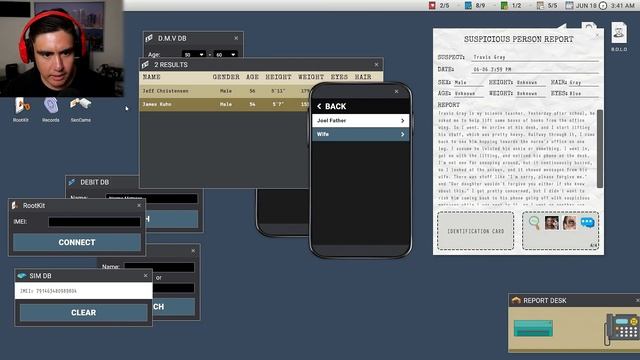
Task: Click the IMEI input field in RootKit
Action: 94,222
